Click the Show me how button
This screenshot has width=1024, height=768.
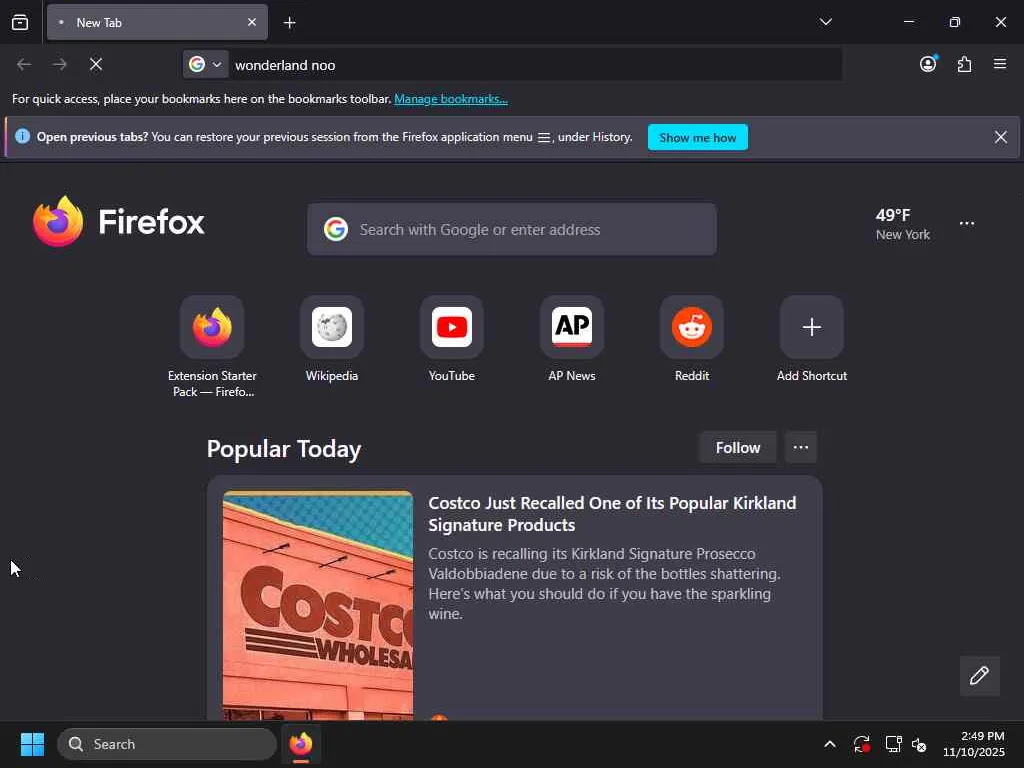pyautogui.click(x=697, y=137)
